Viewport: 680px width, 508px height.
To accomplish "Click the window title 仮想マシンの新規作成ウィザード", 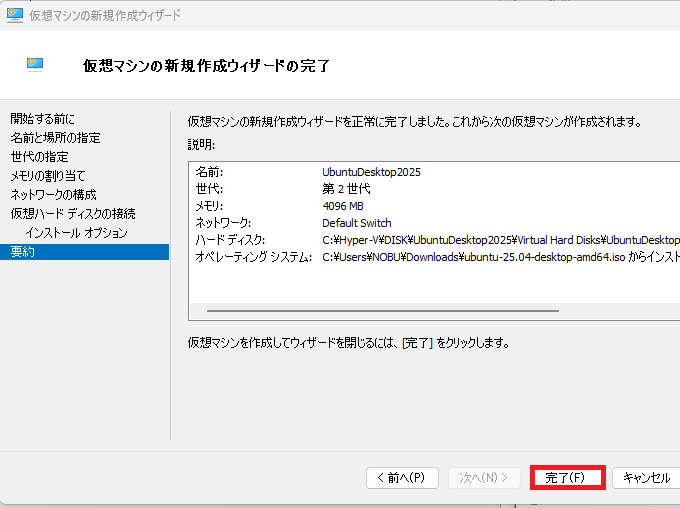I will click(x=105, y=16).
